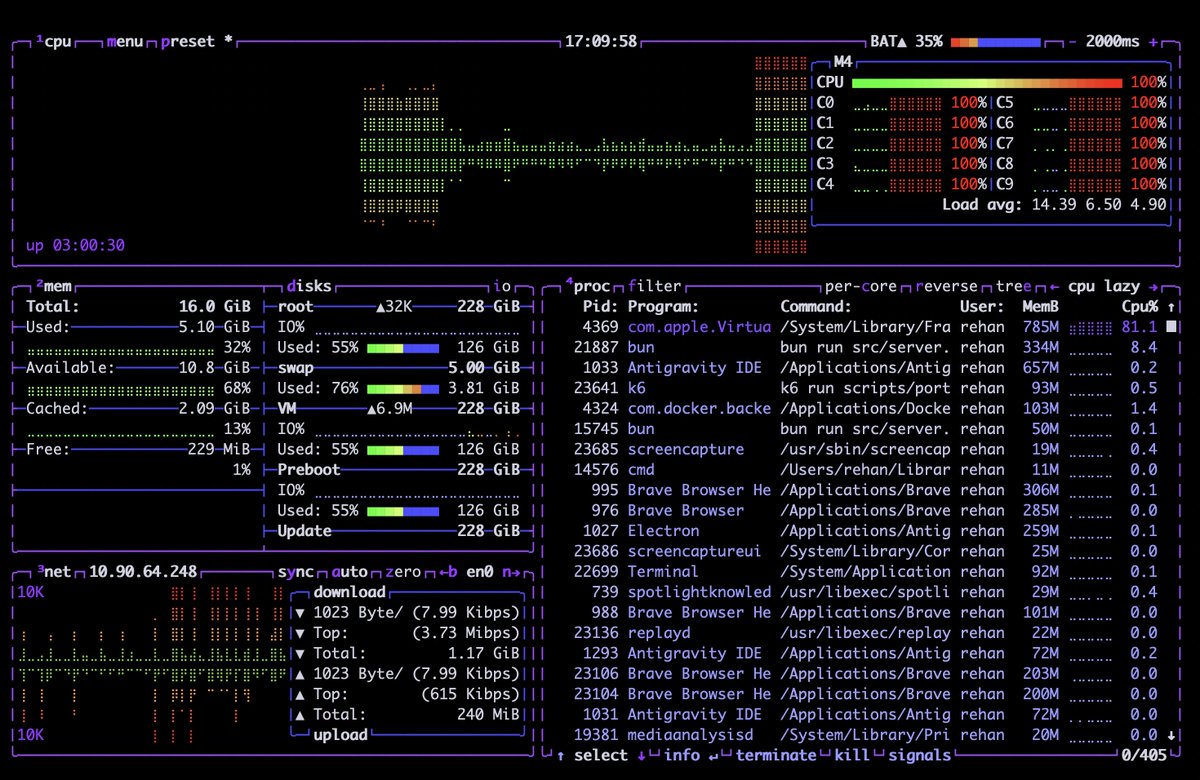This screenshot has height=780, width=1200.
Task: Move process selection up arrow
Action: [560, 755]
